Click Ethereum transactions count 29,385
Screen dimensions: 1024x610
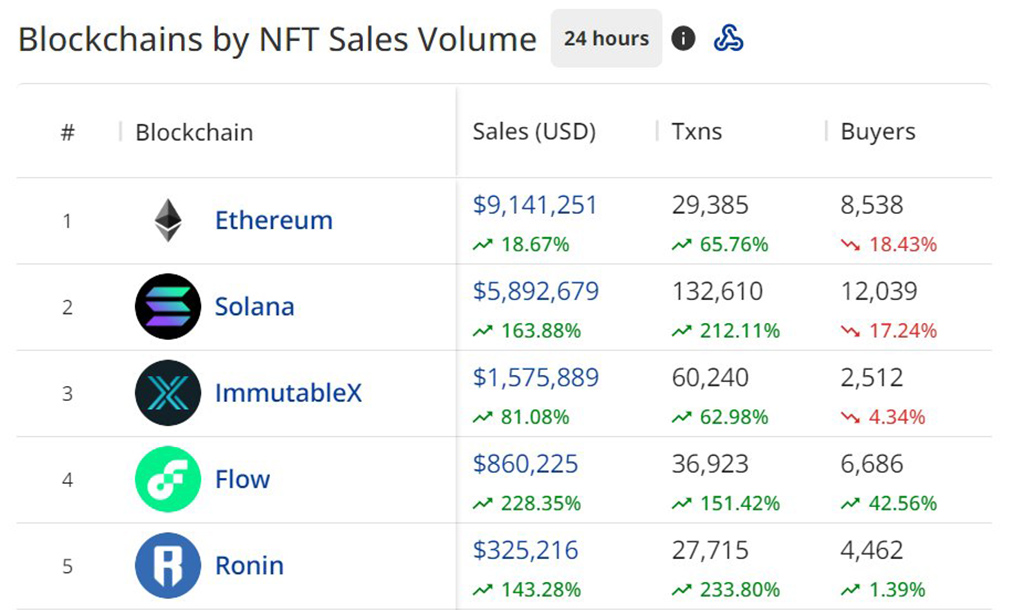[x=710, y=205]
